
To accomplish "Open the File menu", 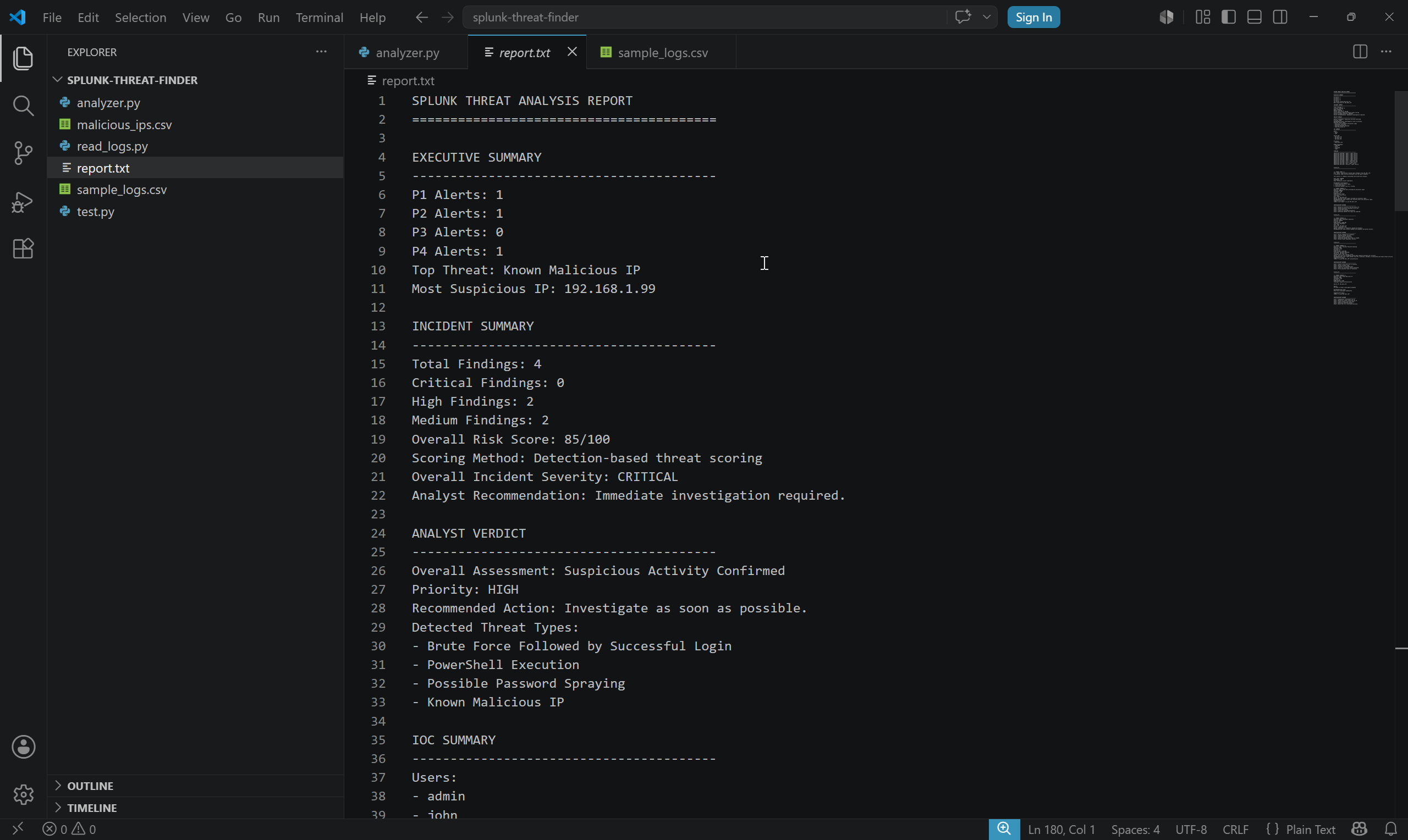I will coord(52,18).
